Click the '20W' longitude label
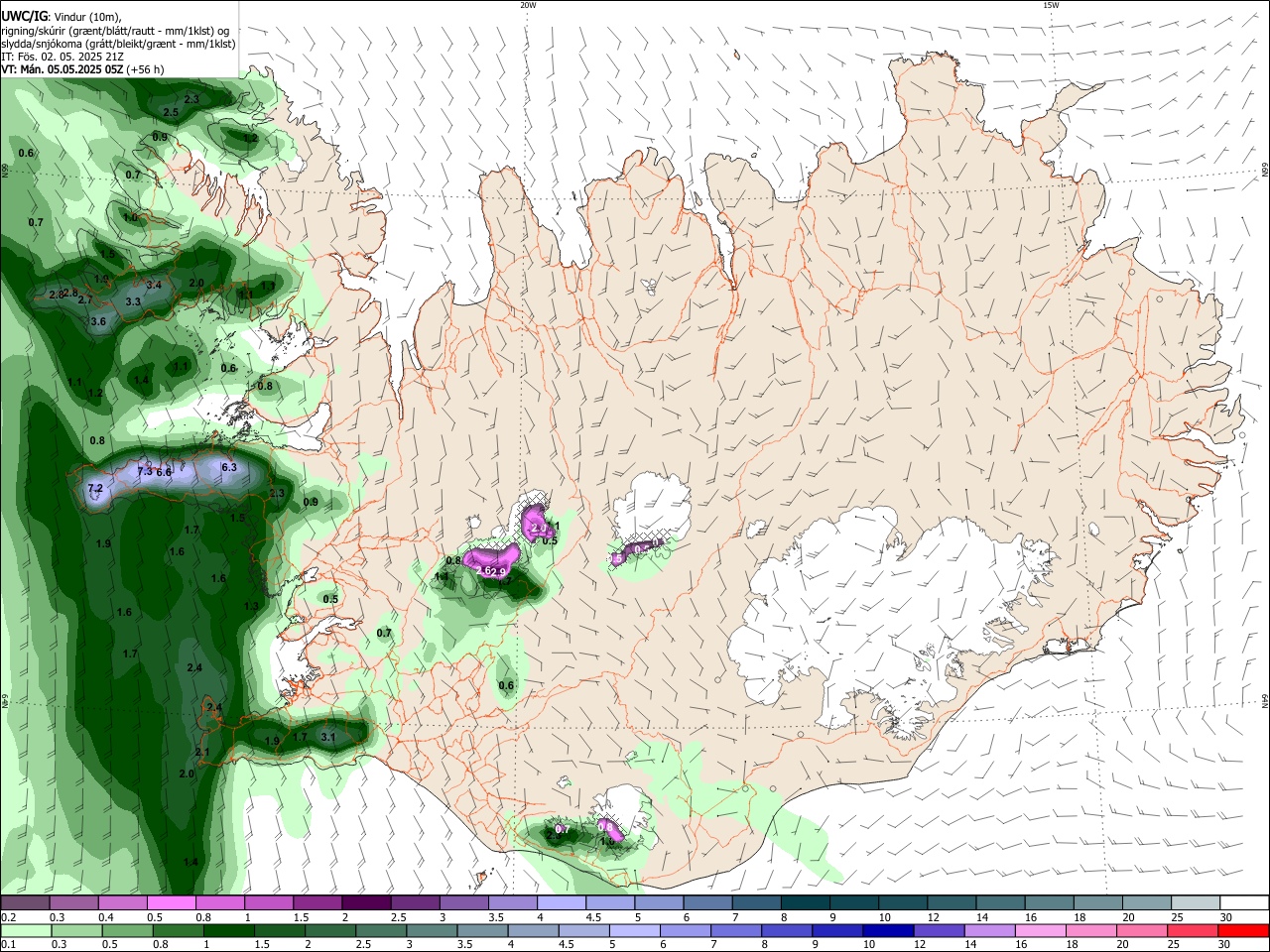1270x952 pixels. (528, 5)
